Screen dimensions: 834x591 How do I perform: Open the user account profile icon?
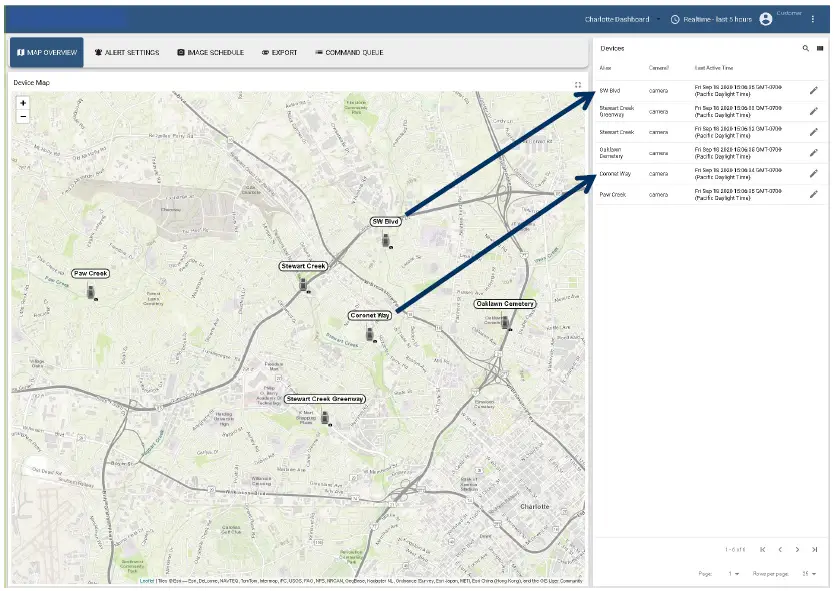pos(766,19)
